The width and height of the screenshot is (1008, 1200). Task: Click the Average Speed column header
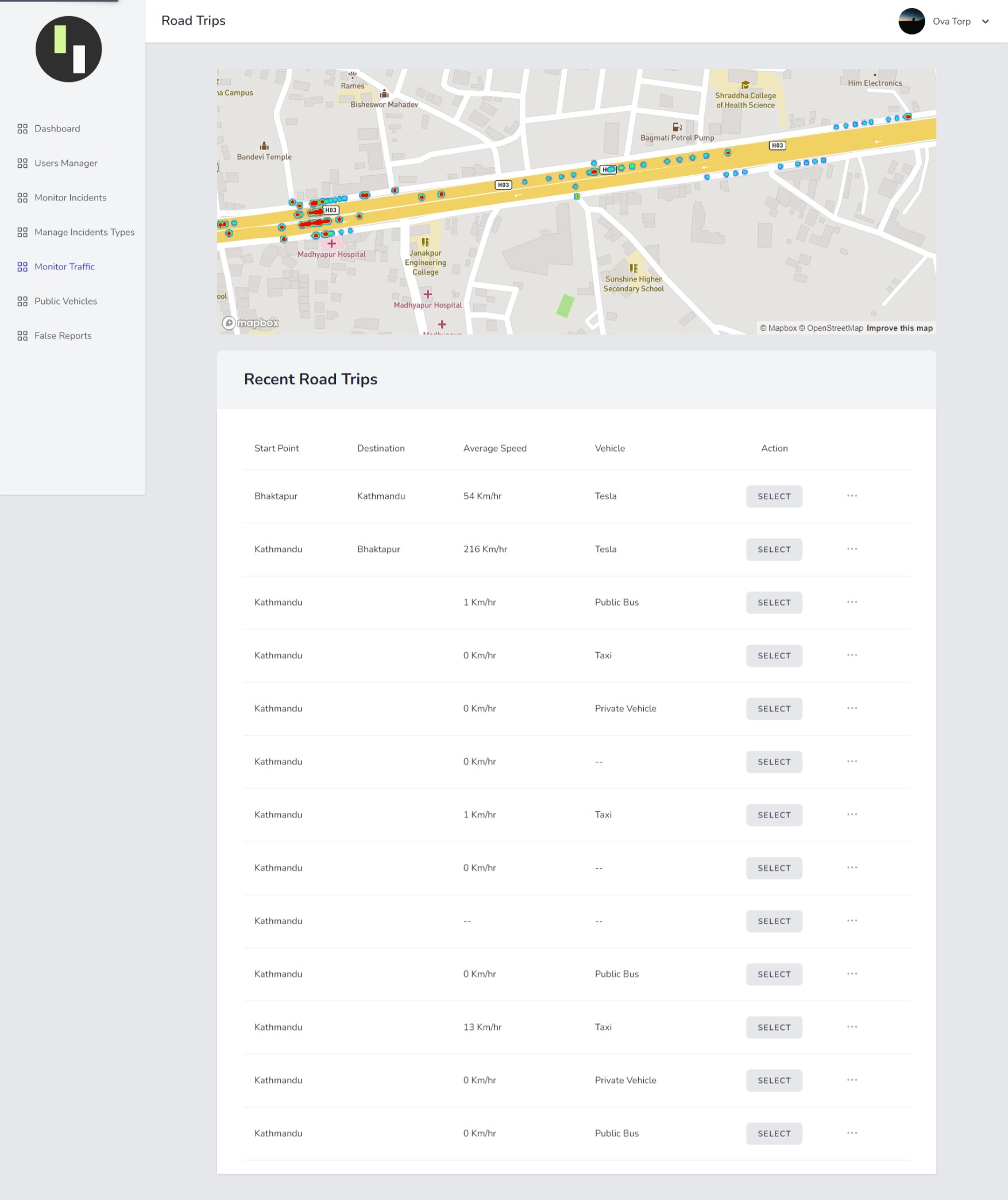495,448
